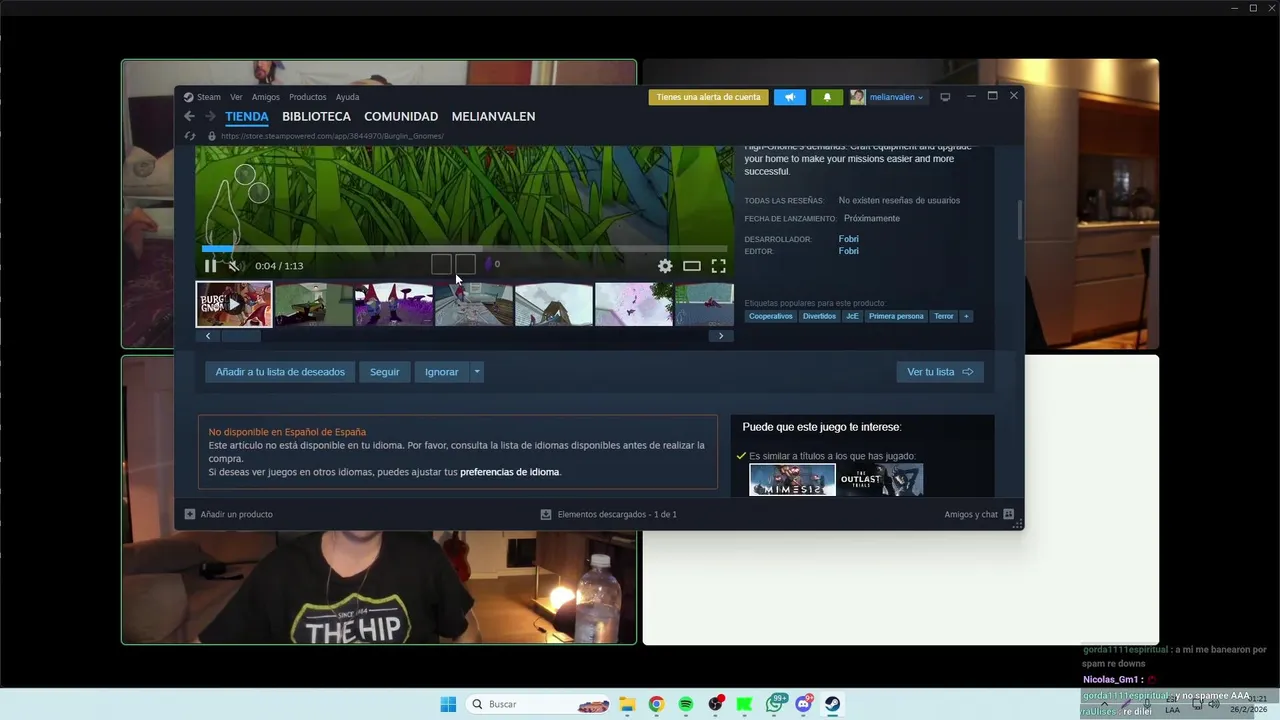The height and width of the screenshot is (720, 1280).
Task: Open Spotify from the taskbar
Action: pyautogui.click(x=686, y=704)
